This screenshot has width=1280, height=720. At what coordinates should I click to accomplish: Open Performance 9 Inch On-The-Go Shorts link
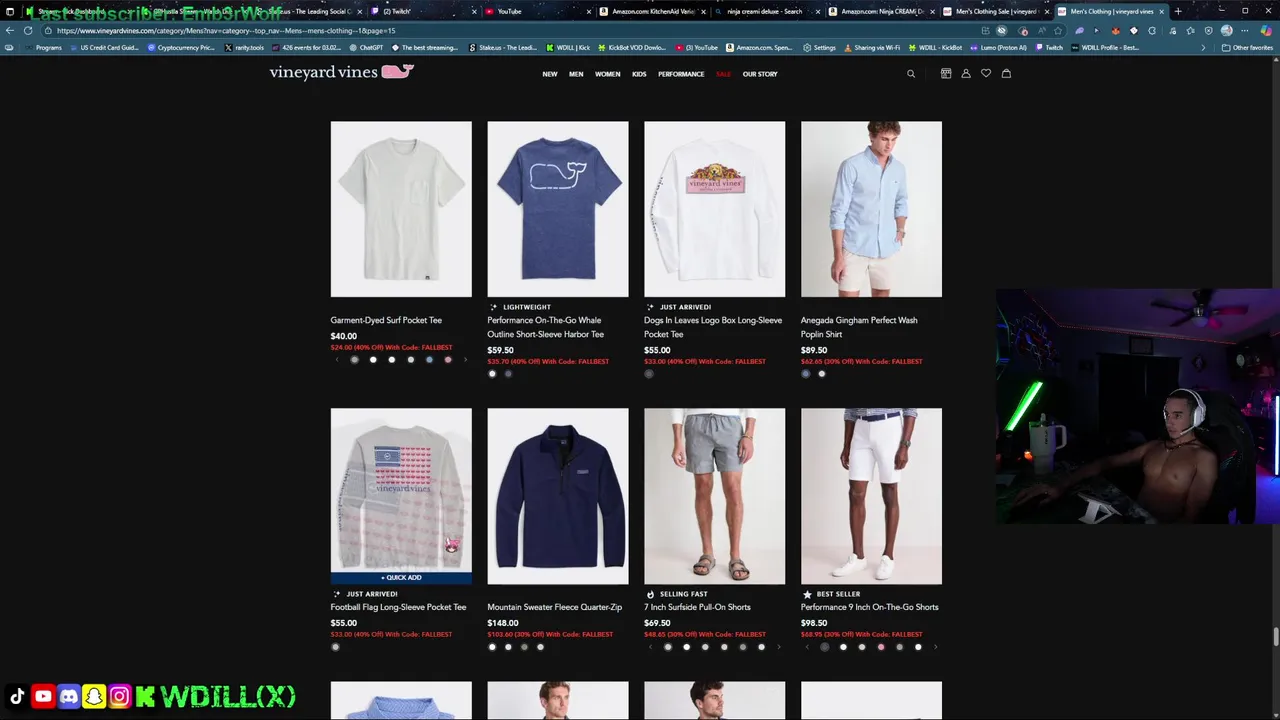click(870, 607)
